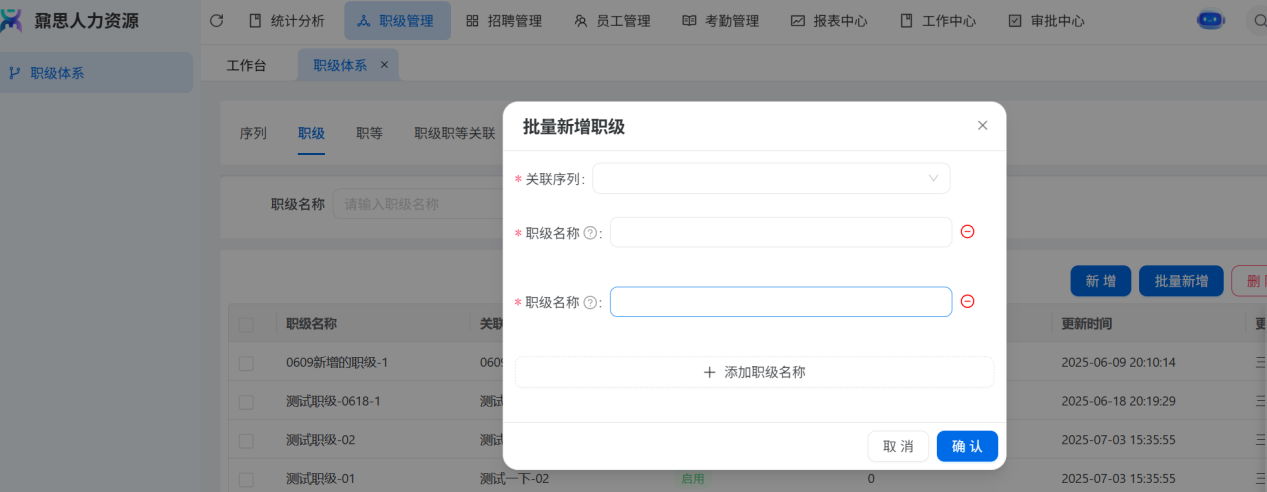Image resolution: width=1267 pixels, height=492 pixels.
Task: Close the 批量新增职级 dialog
Action: point(982,126)
